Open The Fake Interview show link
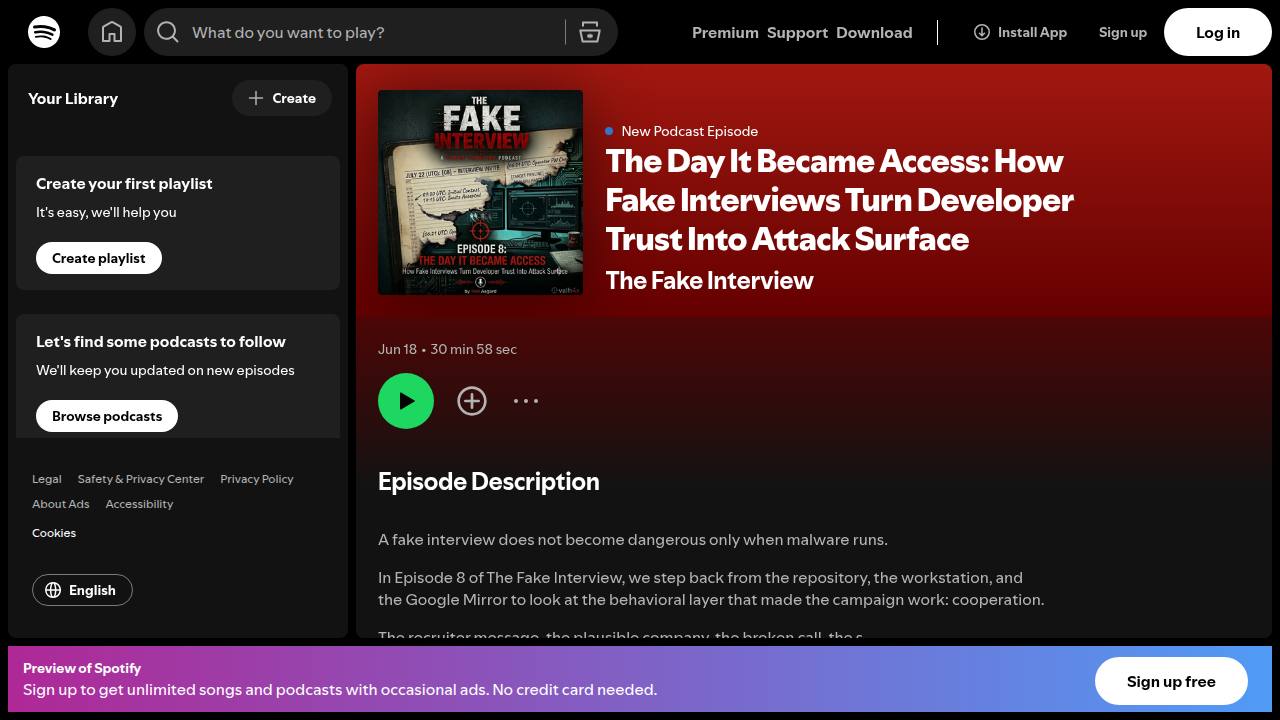The image size is (1280, 720). (x=710, y=281)
